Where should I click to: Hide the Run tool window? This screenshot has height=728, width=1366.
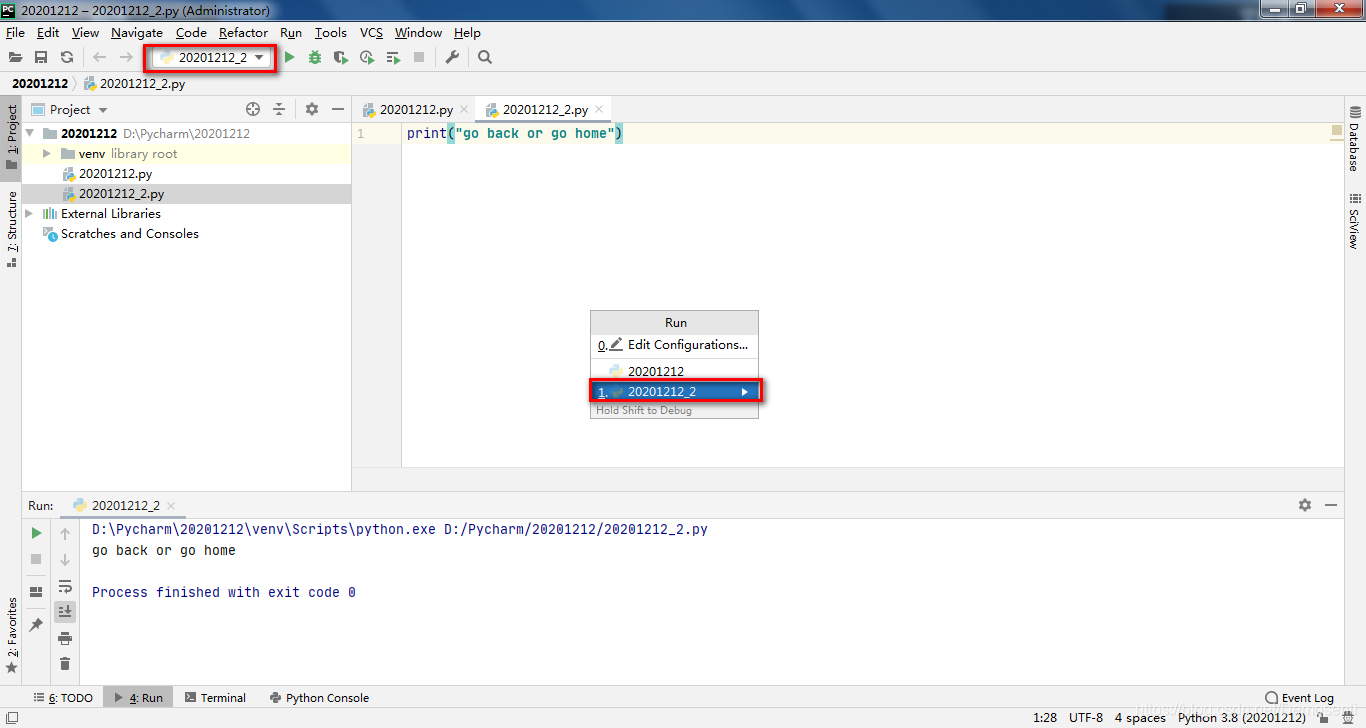pos(1331,505)
